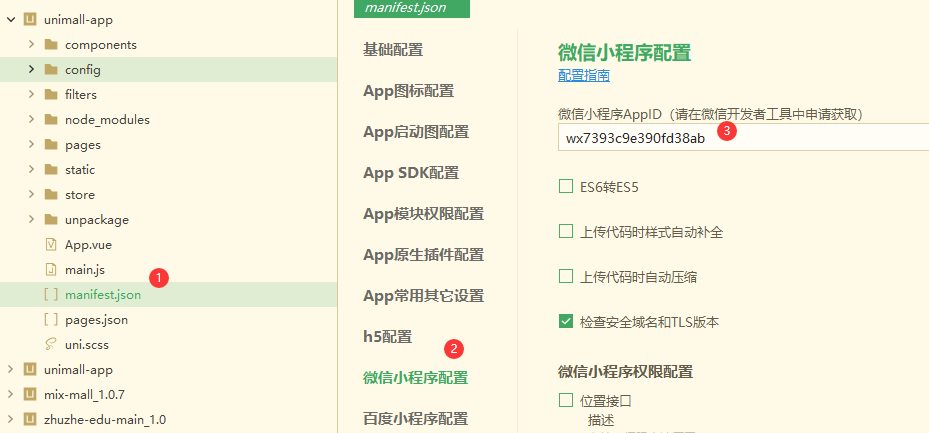
Task: Focus the 微信小程序AppID input field
Action: coord(743,138)
